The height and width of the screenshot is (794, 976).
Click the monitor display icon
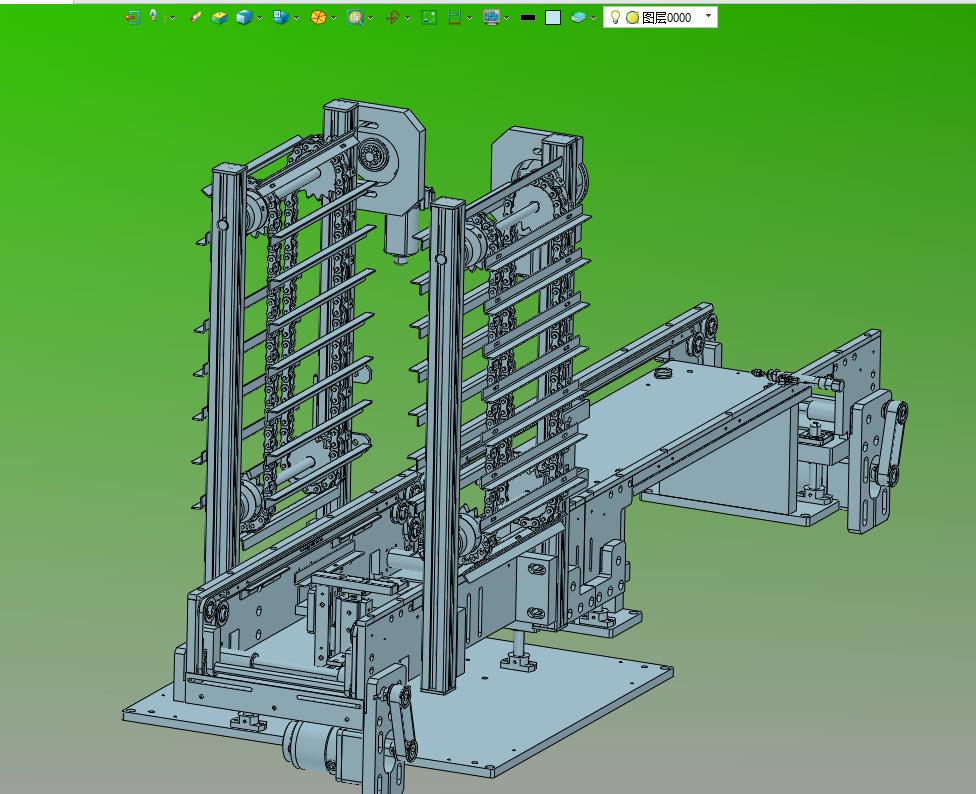(491, 17)
